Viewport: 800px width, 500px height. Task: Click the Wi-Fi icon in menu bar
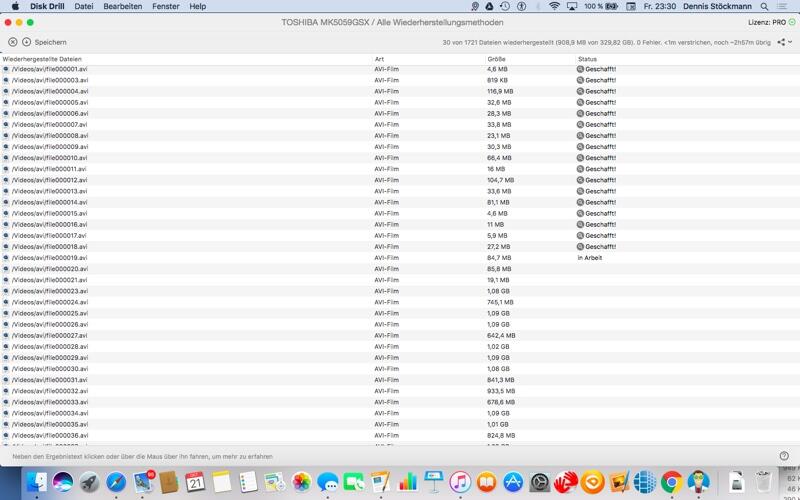pos(555,6)
